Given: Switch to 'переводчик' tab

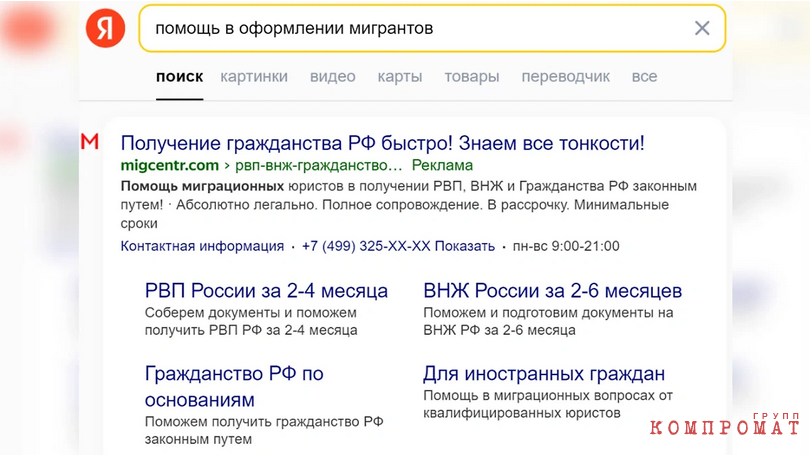Looking at the screenshot, I should pyautogui.click(x=566, y=77).
